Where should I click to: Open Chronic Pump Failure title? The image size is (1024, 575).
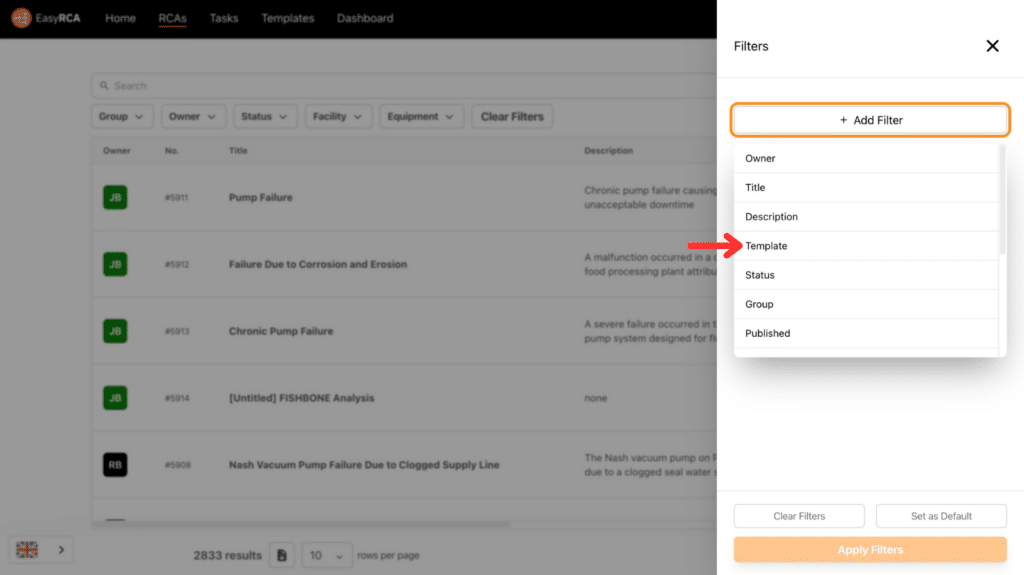pyautogui.click(x=281, y=331)
